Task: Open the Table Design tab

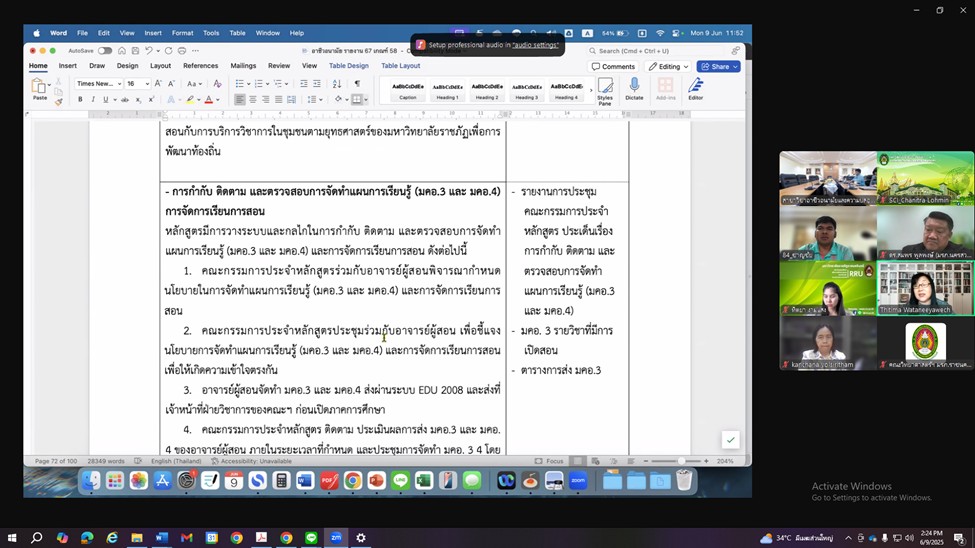Action: (348, 66)
